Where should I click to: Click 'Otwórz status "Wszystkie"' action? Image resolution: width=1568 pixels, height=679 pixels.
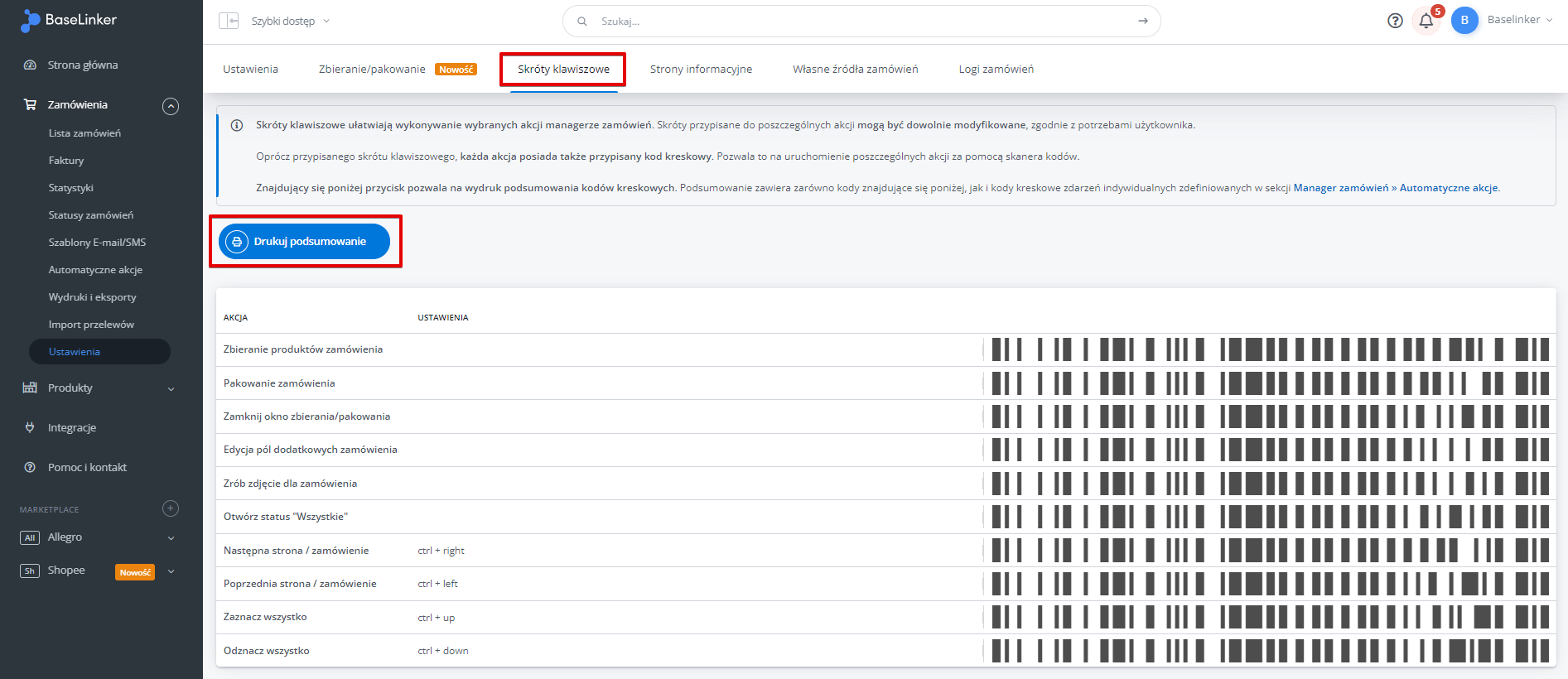click(286, 517)
